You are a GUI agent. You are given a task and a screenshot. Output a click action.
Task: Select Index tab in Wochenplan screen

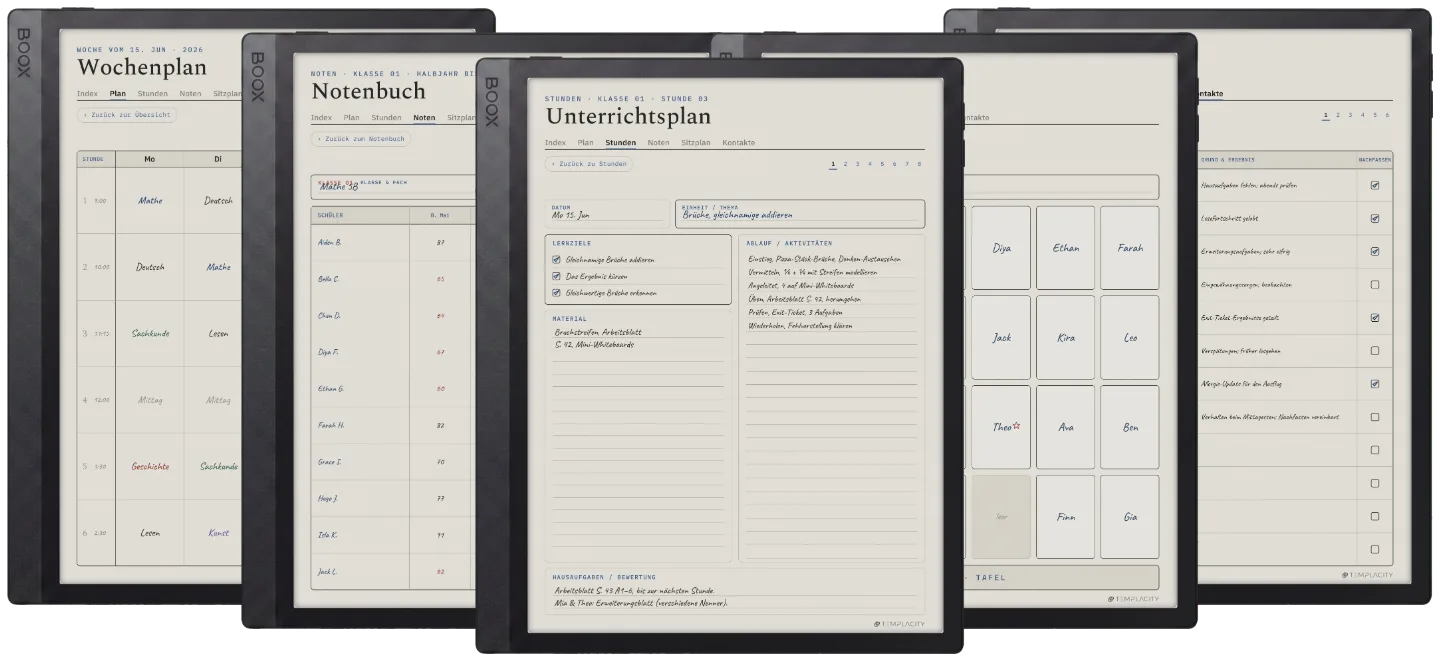tap(87, 93)
